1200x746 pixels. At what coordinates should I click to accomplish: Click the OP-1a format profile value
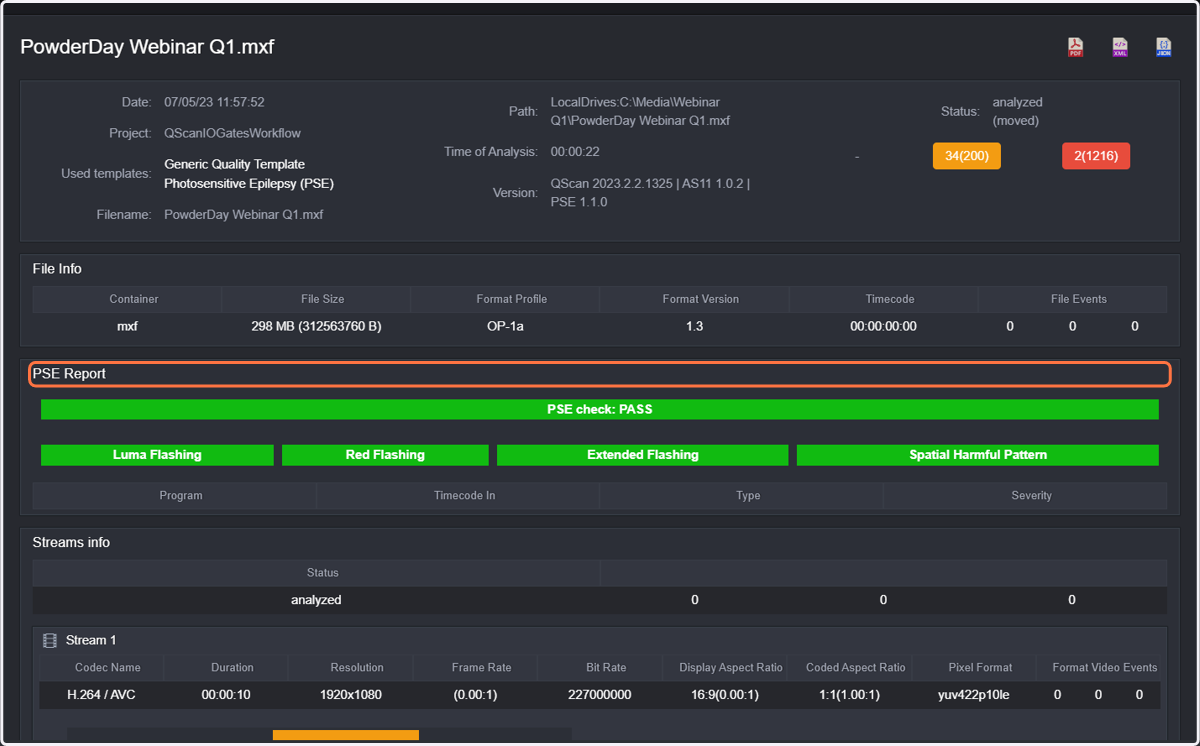[505, 326]
